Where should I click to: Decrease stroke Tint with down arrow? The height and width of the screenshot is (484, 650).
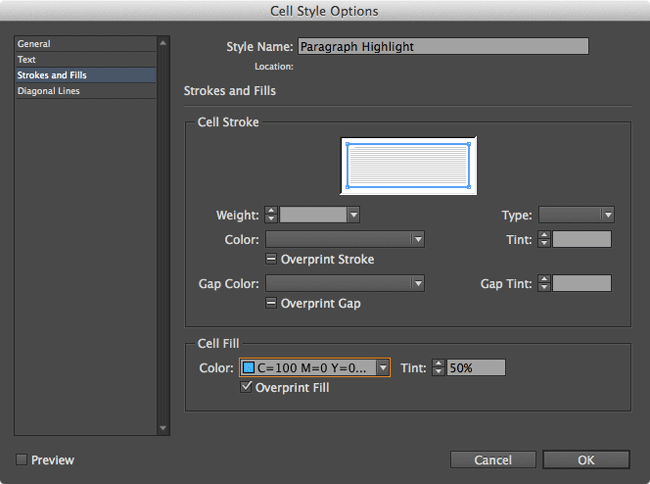pos(544,243)
